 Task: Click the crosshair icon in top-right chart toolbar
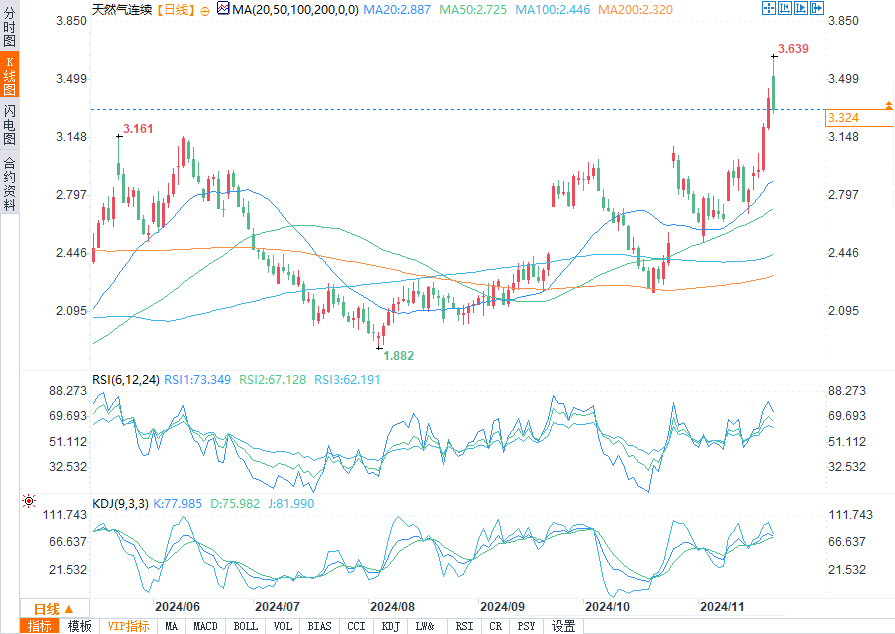[769, 8]
